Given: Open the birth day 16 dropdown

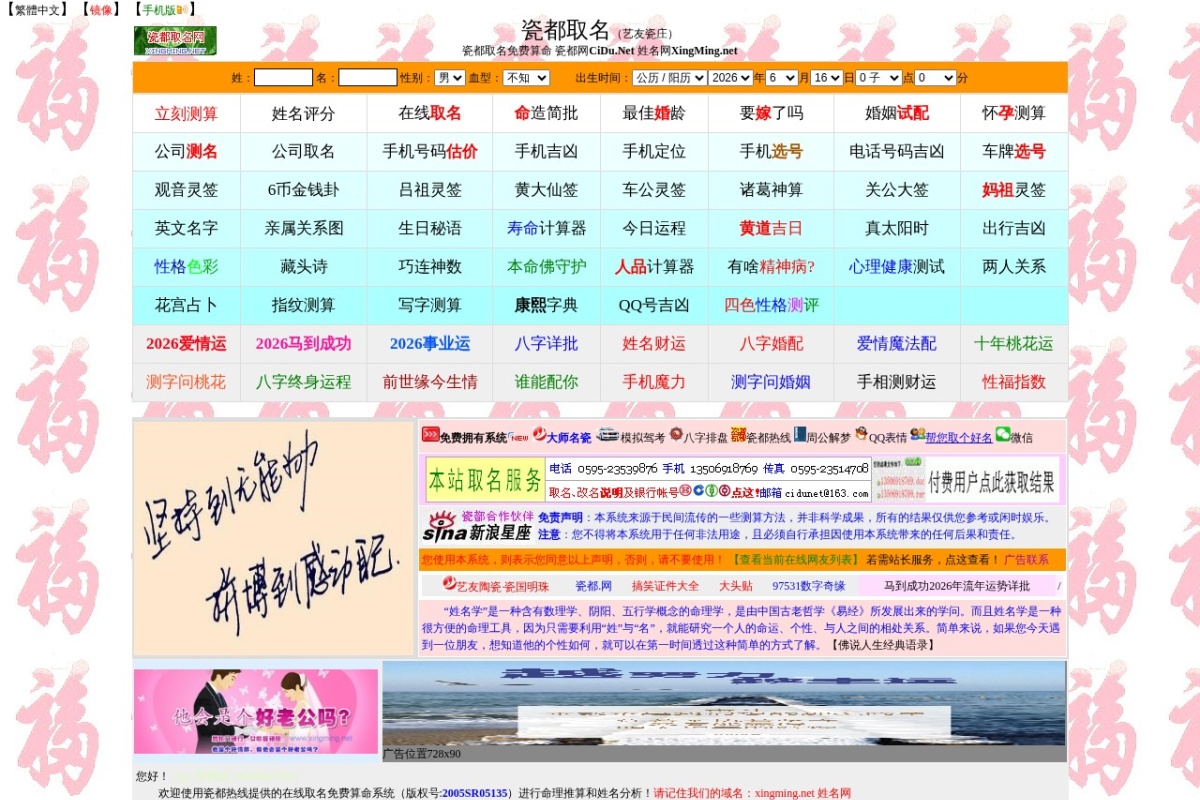Looking at the screenshot, I should point(826,77).
